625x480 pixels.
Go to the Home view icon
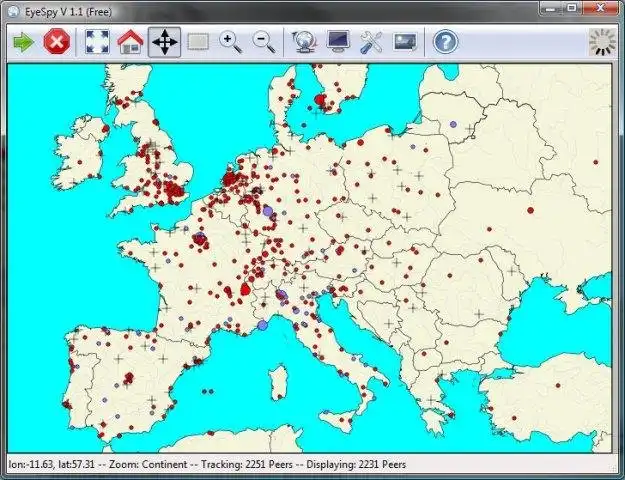click(130, 42)
